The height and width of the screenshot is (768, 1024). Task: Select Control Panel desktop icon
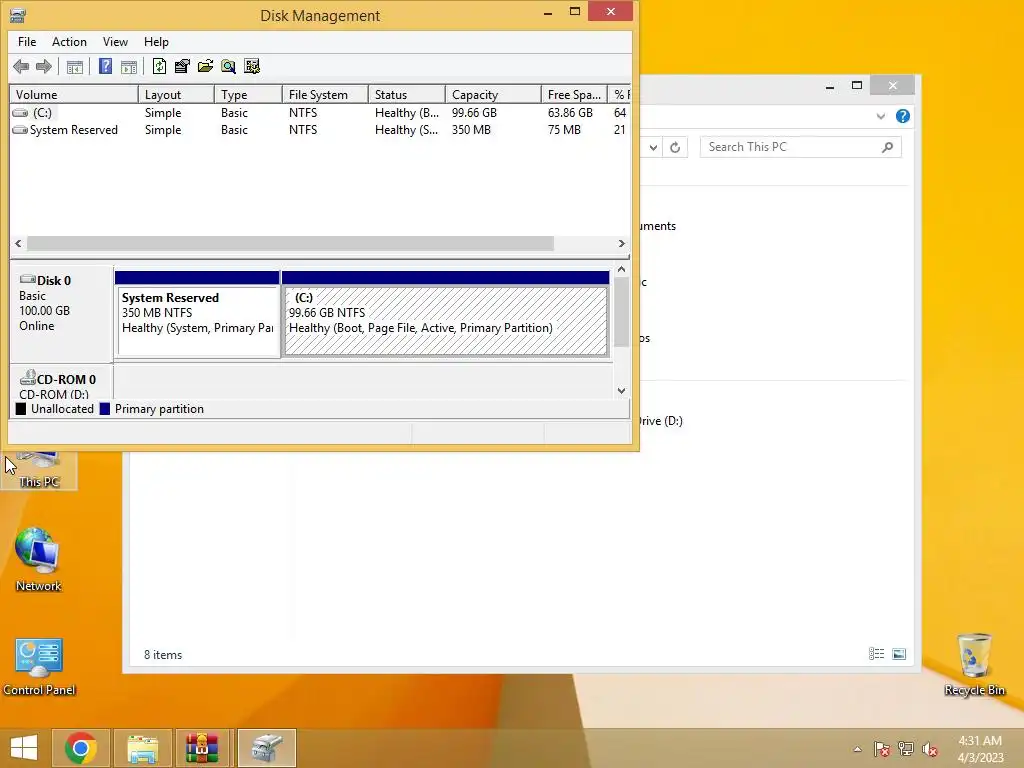click(39, 666)
